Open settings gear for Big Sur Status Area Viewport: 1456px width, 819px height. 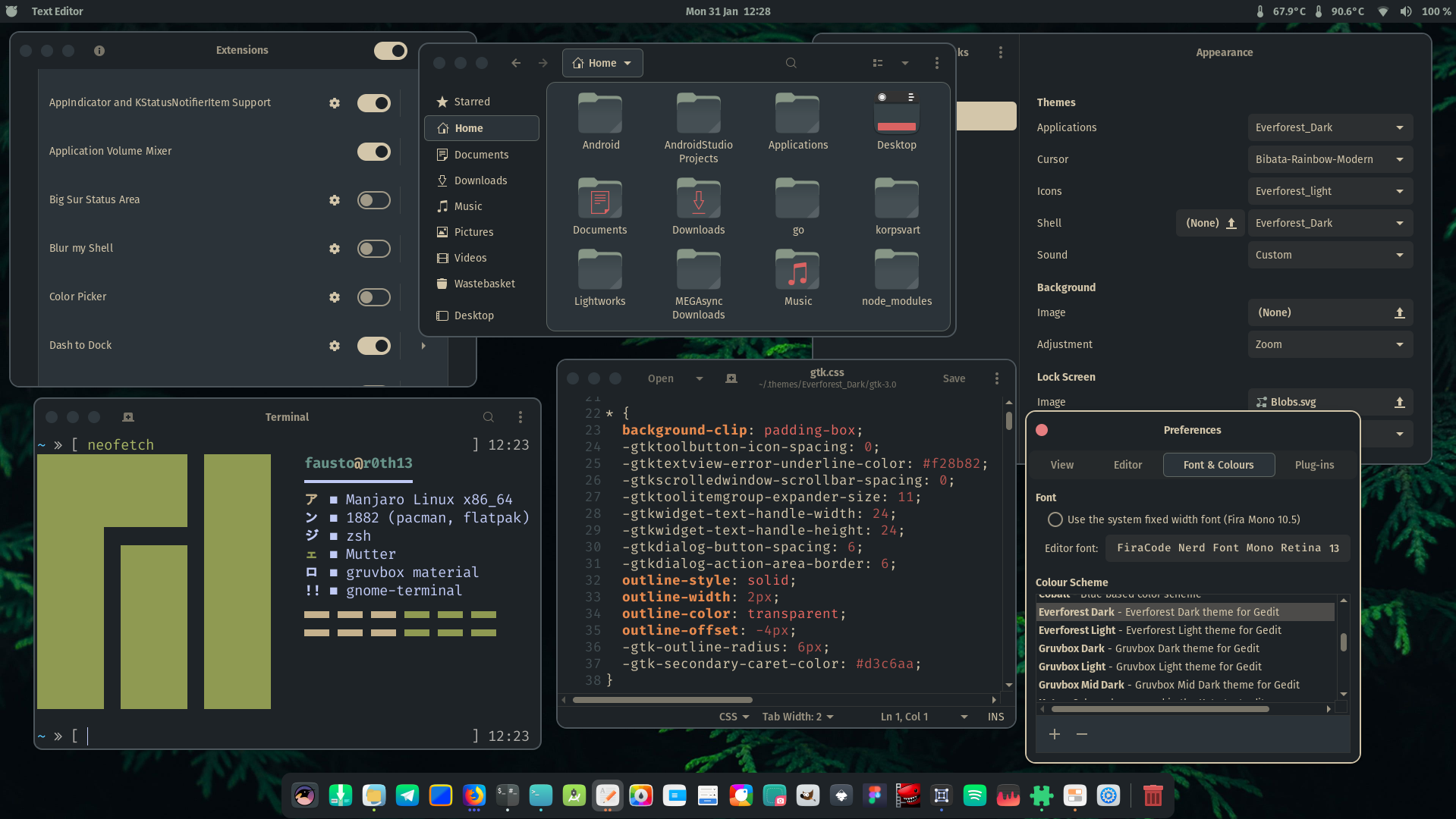(335, 200)
